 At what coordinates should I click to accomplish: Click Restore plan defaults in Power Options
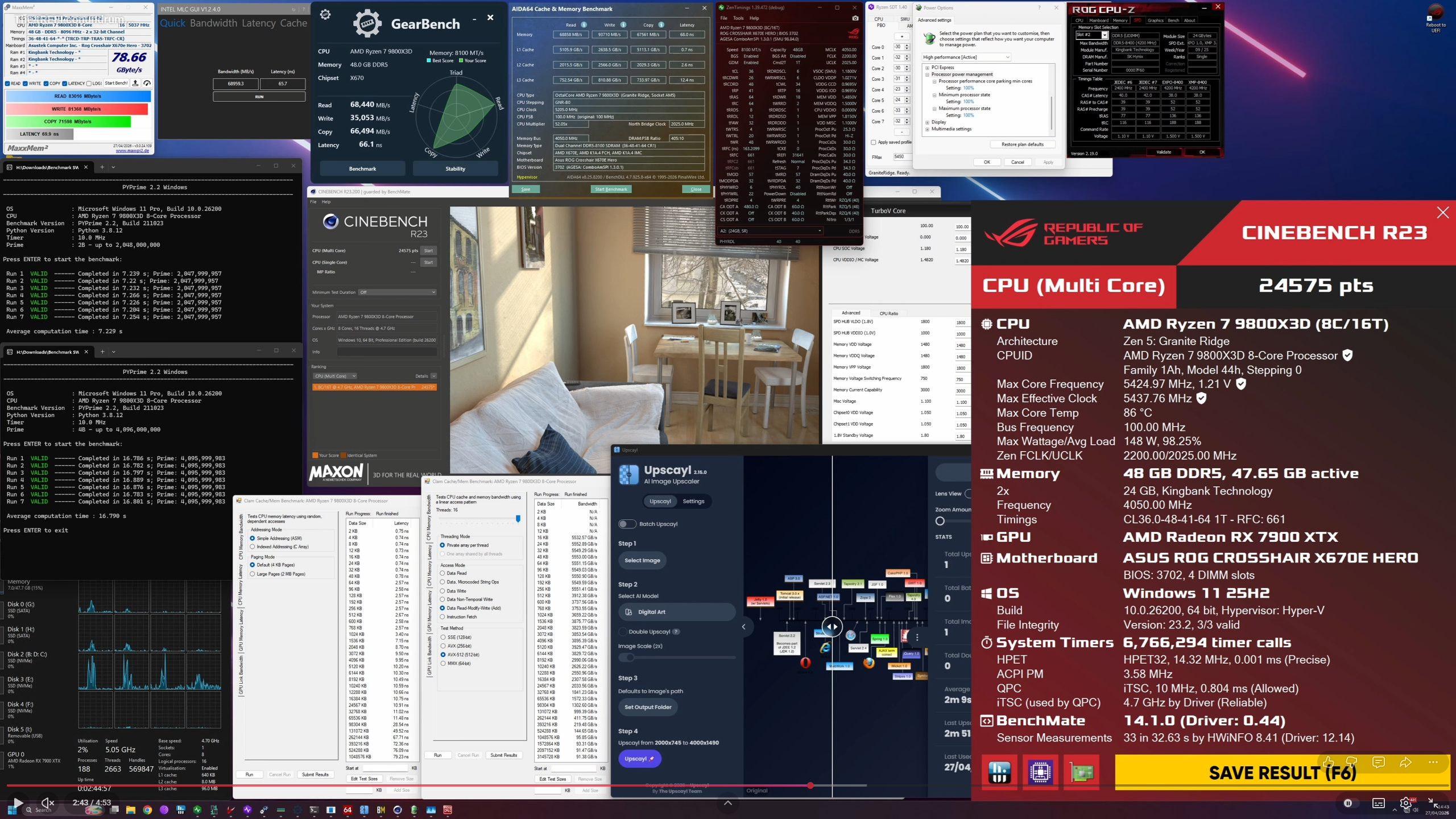pyautogui.click(x=1022, y=144)
